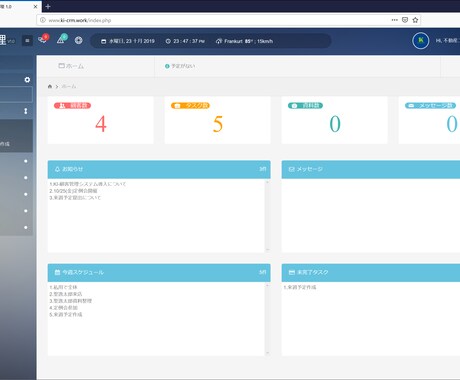Open schedule item 3 in weekly list

(x=71, y=301)
